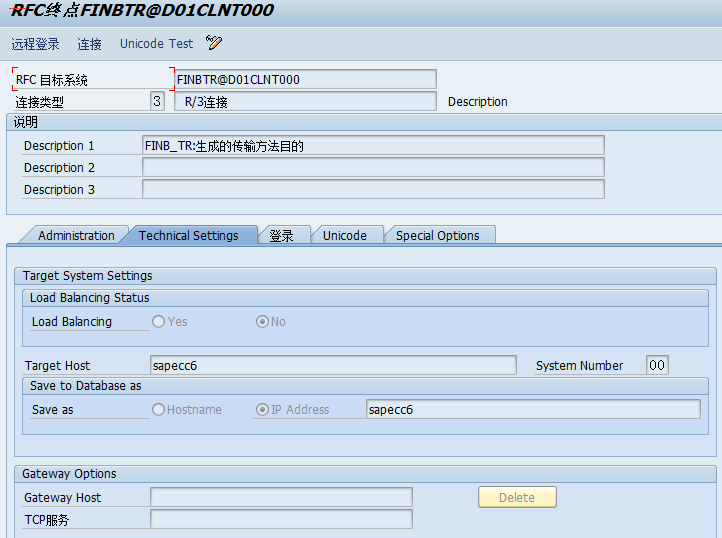The image size is (722, 538).
Task: Click the Target System Settings header
Action: [365, 276]
